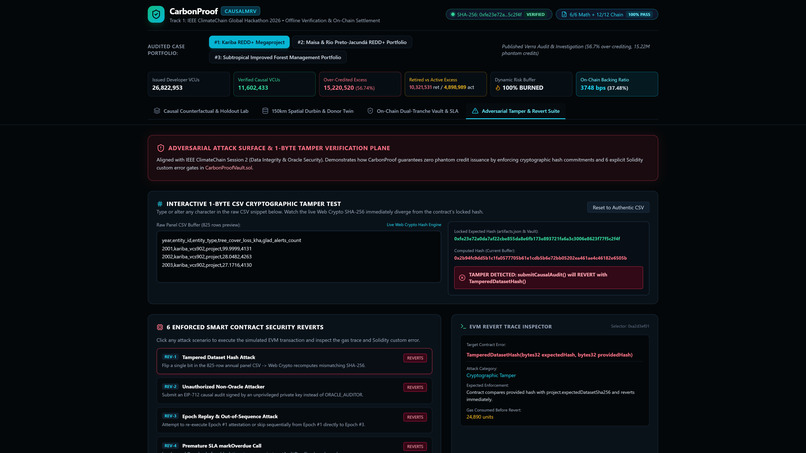Click the CSV row beginning with 2001,kariba_vcs902

point(207,248)
